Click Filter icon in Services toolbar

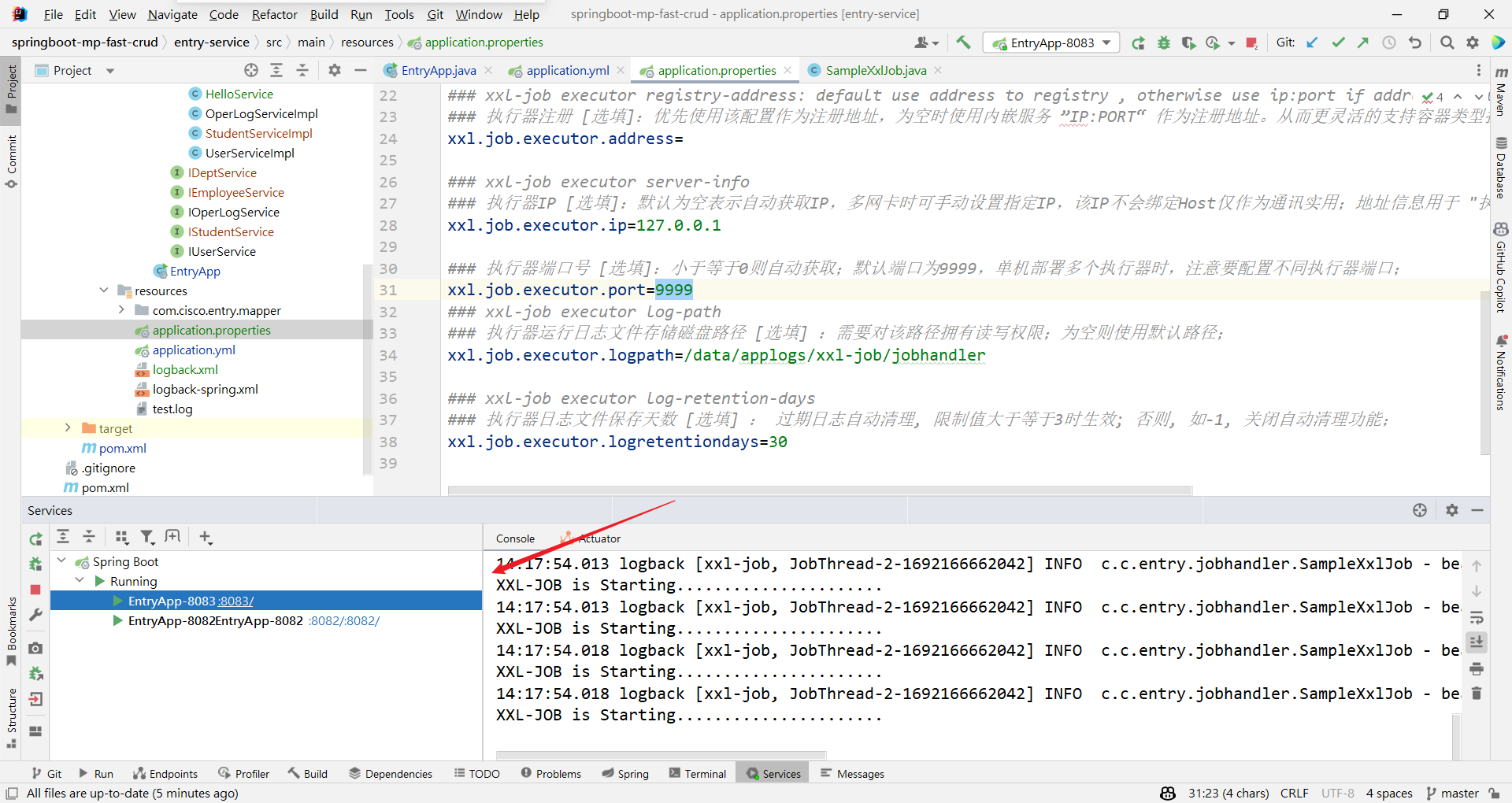click(147, 537)
